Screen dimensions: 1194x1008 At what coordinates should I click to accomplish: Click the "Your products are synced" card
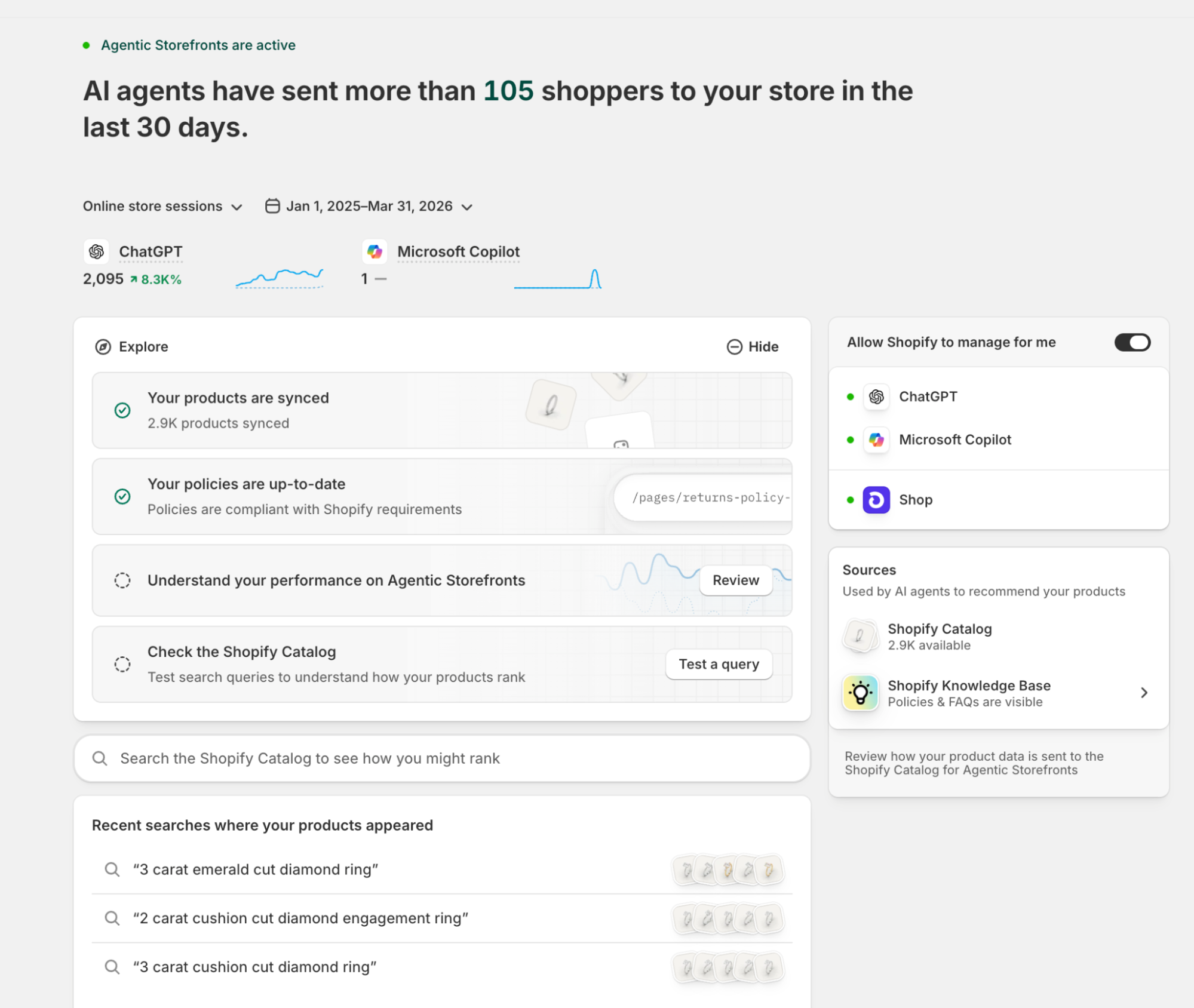tap(442, 410)
